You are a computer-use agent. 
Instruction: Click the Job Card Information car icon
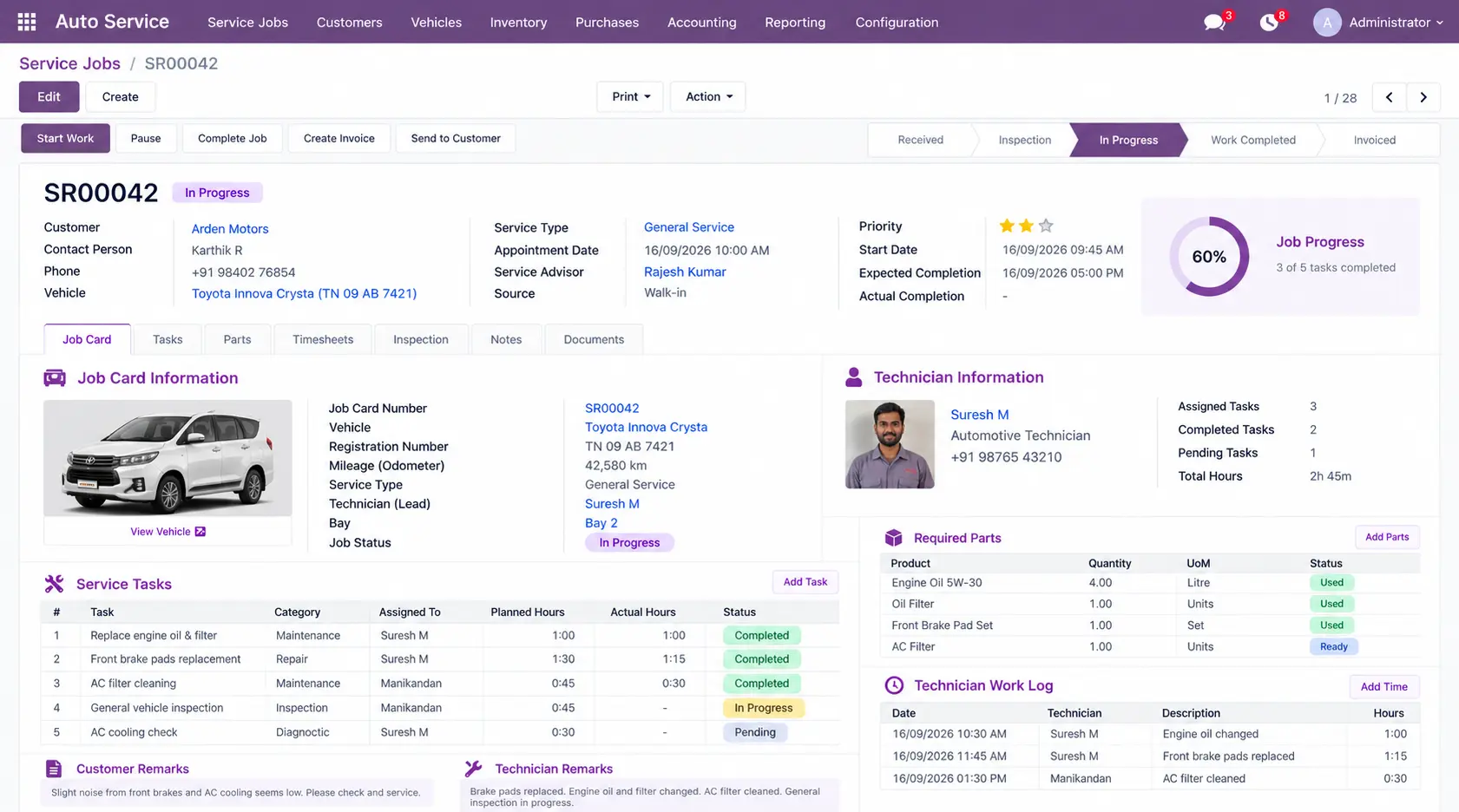pos(55,377)
